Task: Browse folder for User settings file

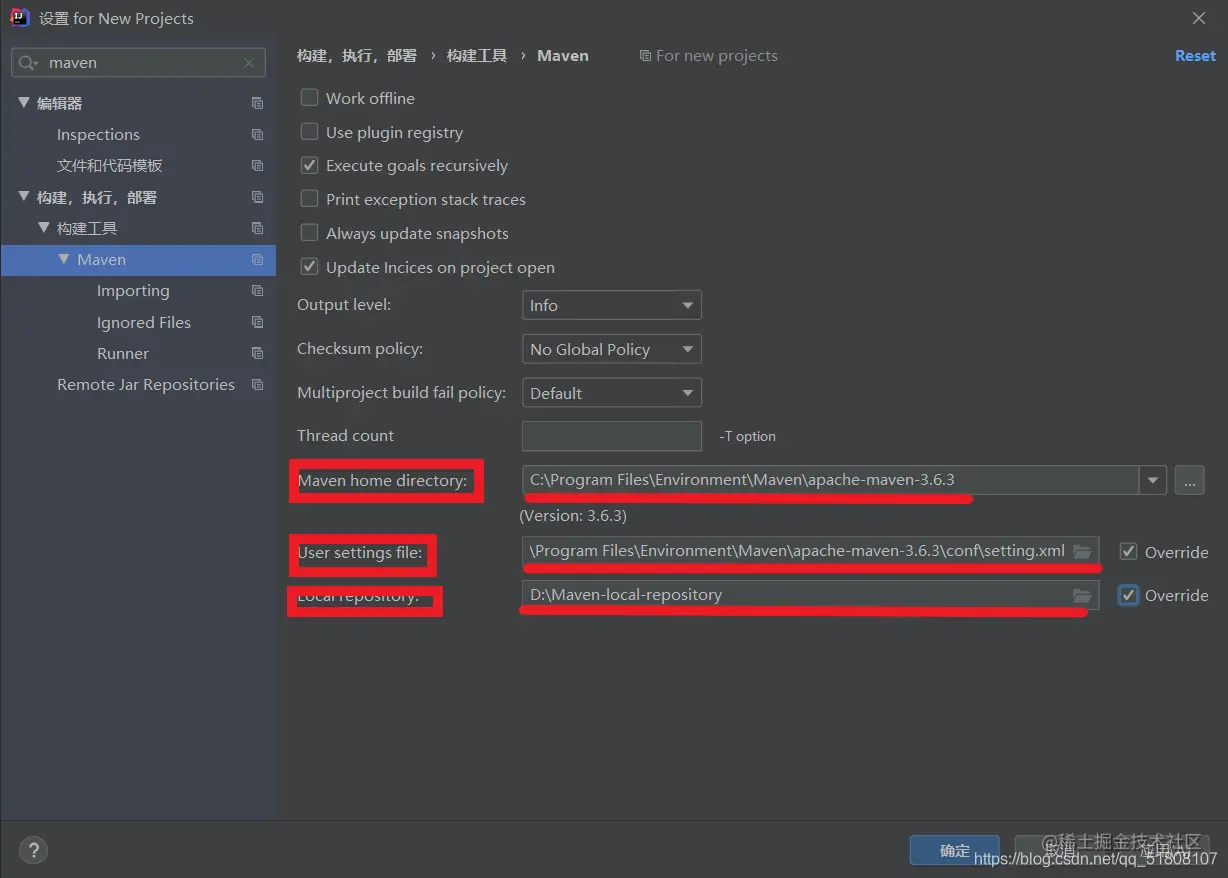Action: point(1082,551)
